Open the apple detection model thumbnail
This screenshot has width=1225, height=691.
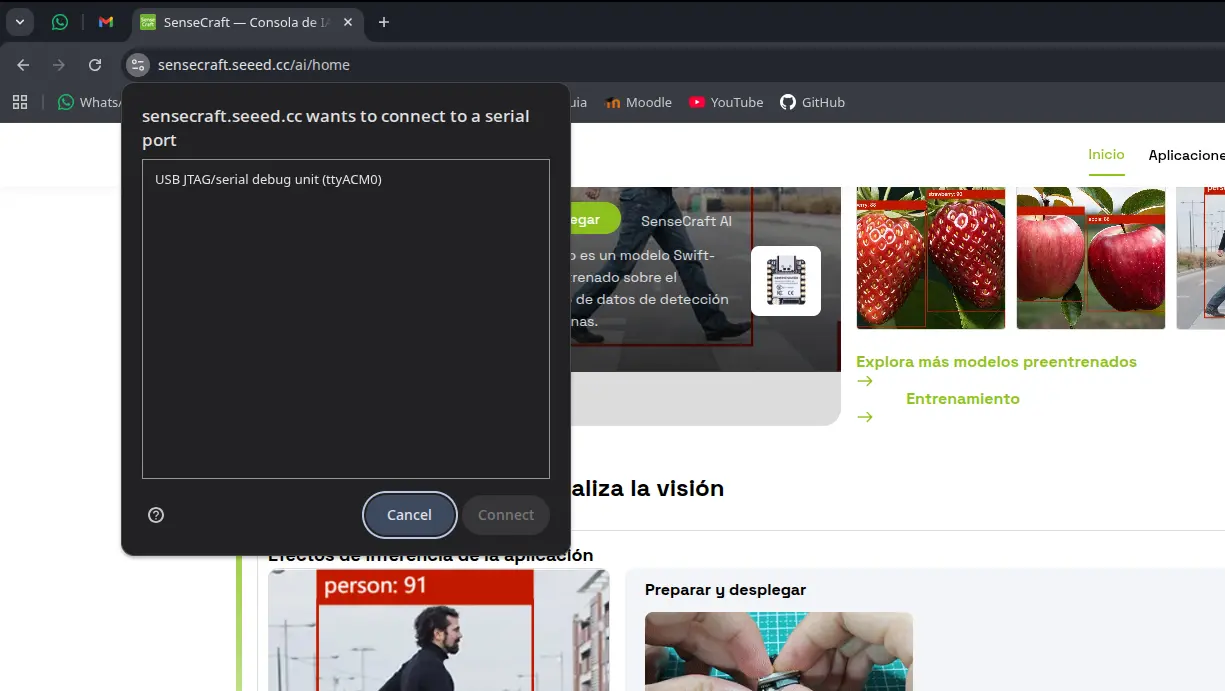click(1091, 258)
